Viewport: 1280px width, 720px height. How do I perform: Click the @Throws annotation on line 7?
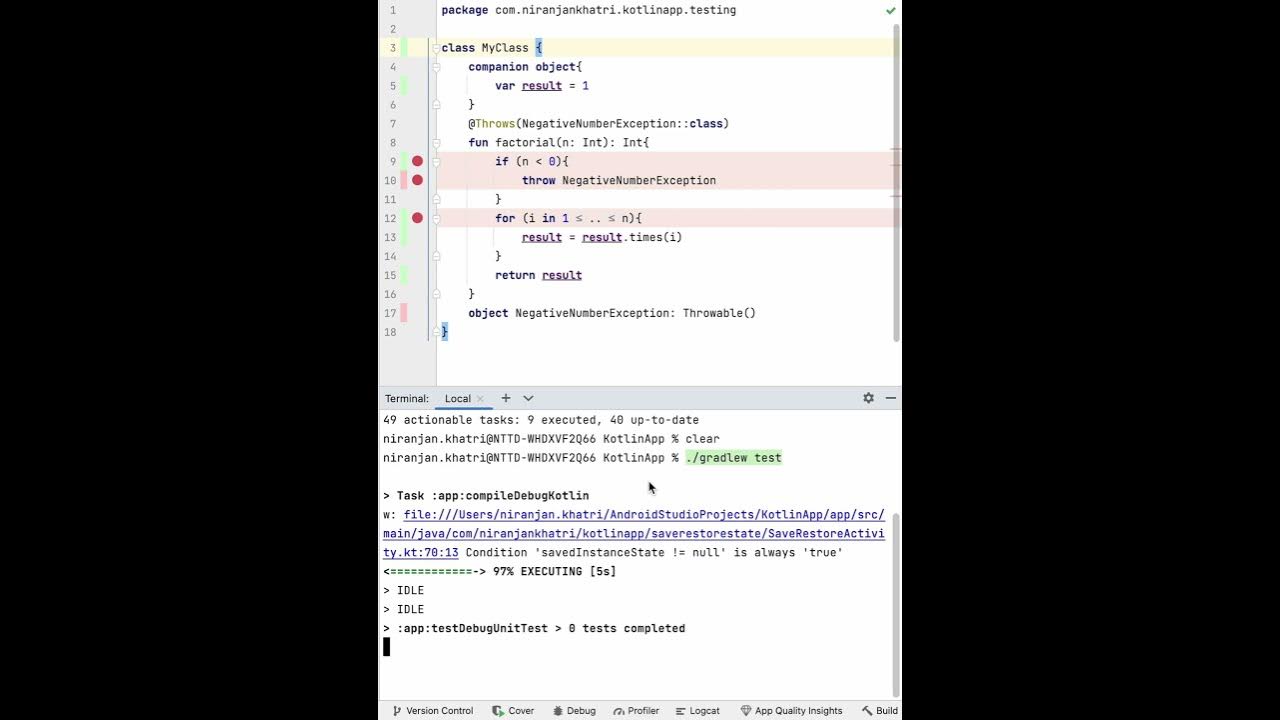pyautogui.click(x=598, y=124)
